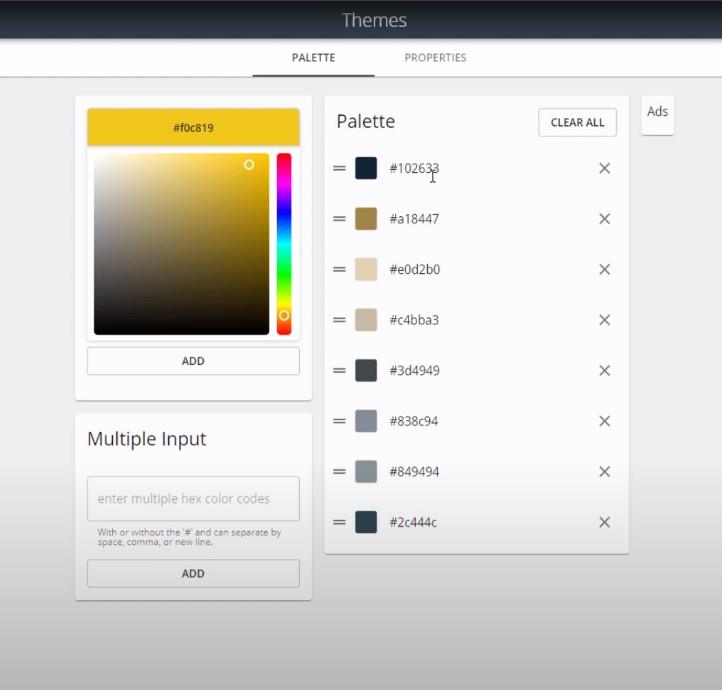The height and width of the screenshot is (690, 722).
Task: Select the beige #c4bba3 swatch
Action: pos(366,320)
